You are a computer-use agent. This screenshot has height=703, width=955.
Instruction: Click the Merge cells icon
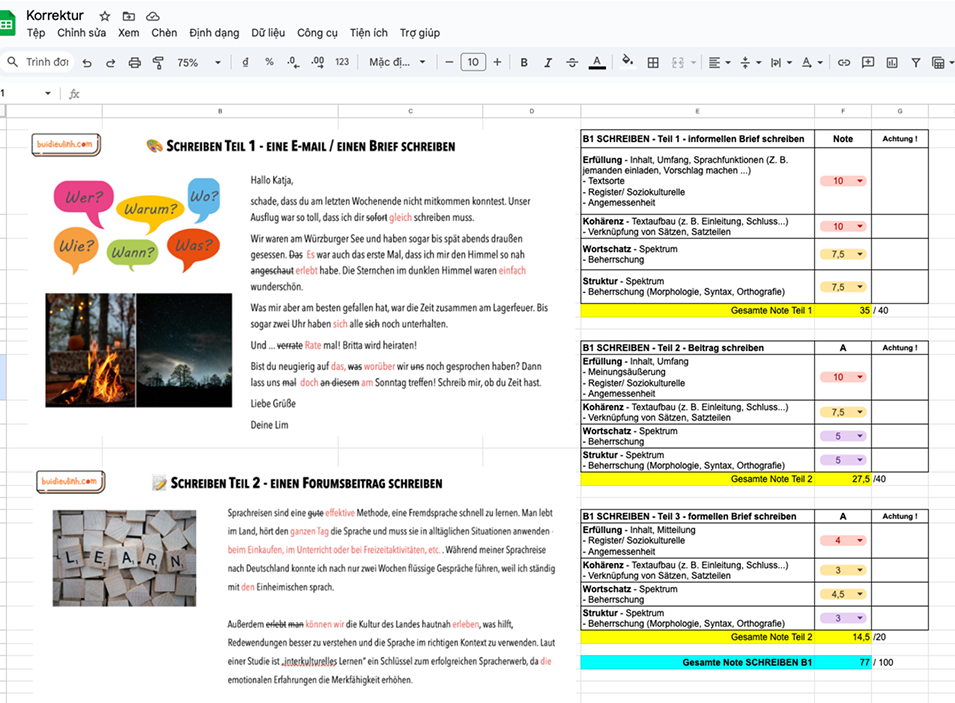click(678, 62)
